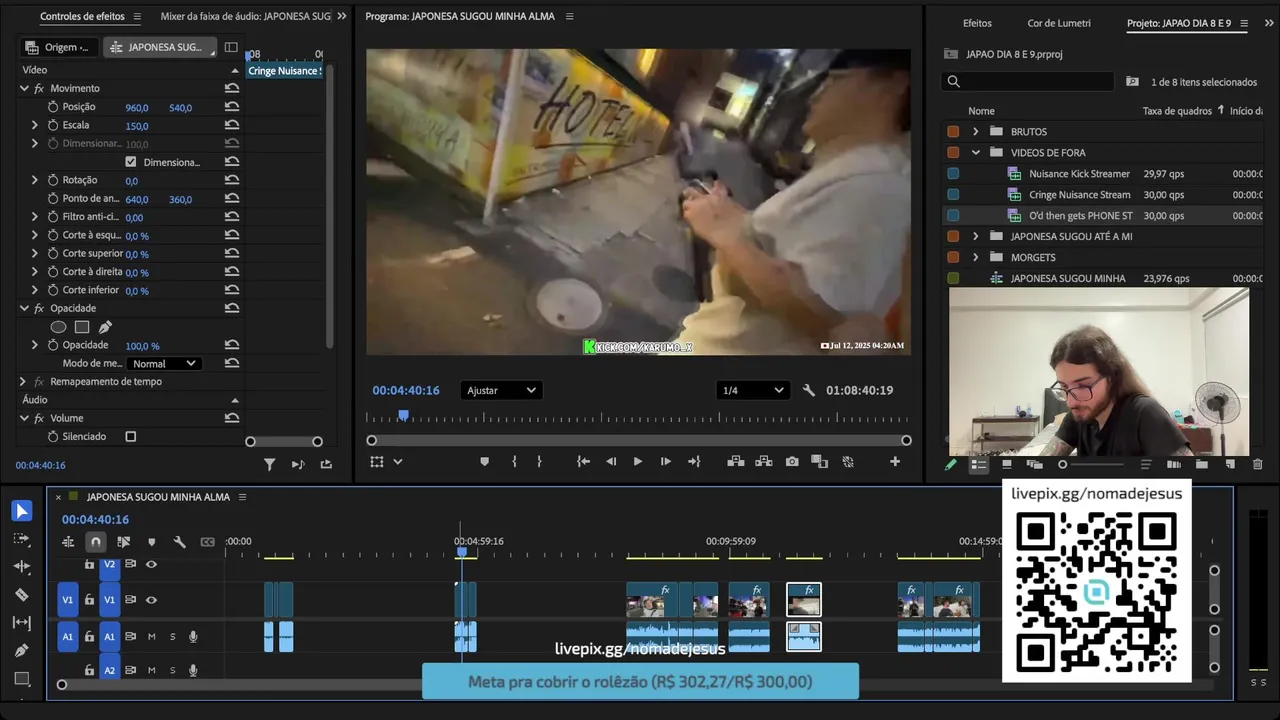Image resolution: width=1280 pixels, height=720 pixels.
Task: Export a frame with camera icon
Action: [x=792, y=462]
